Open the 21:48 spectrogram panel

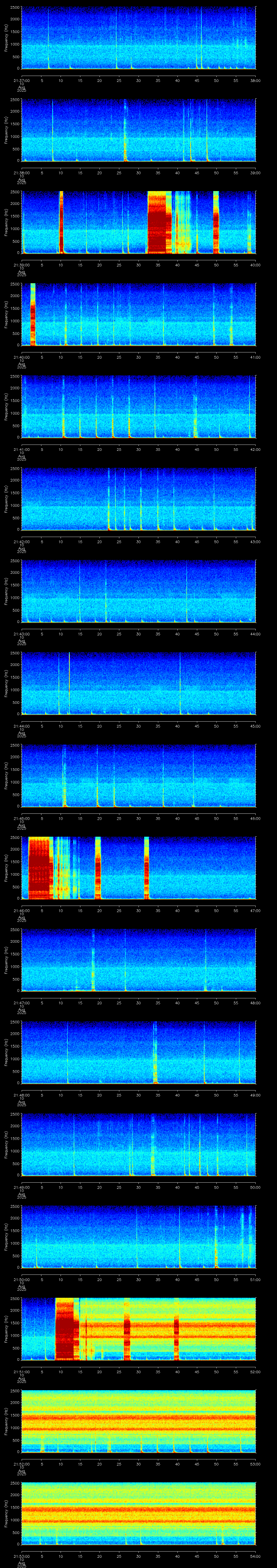[138, 1052]
